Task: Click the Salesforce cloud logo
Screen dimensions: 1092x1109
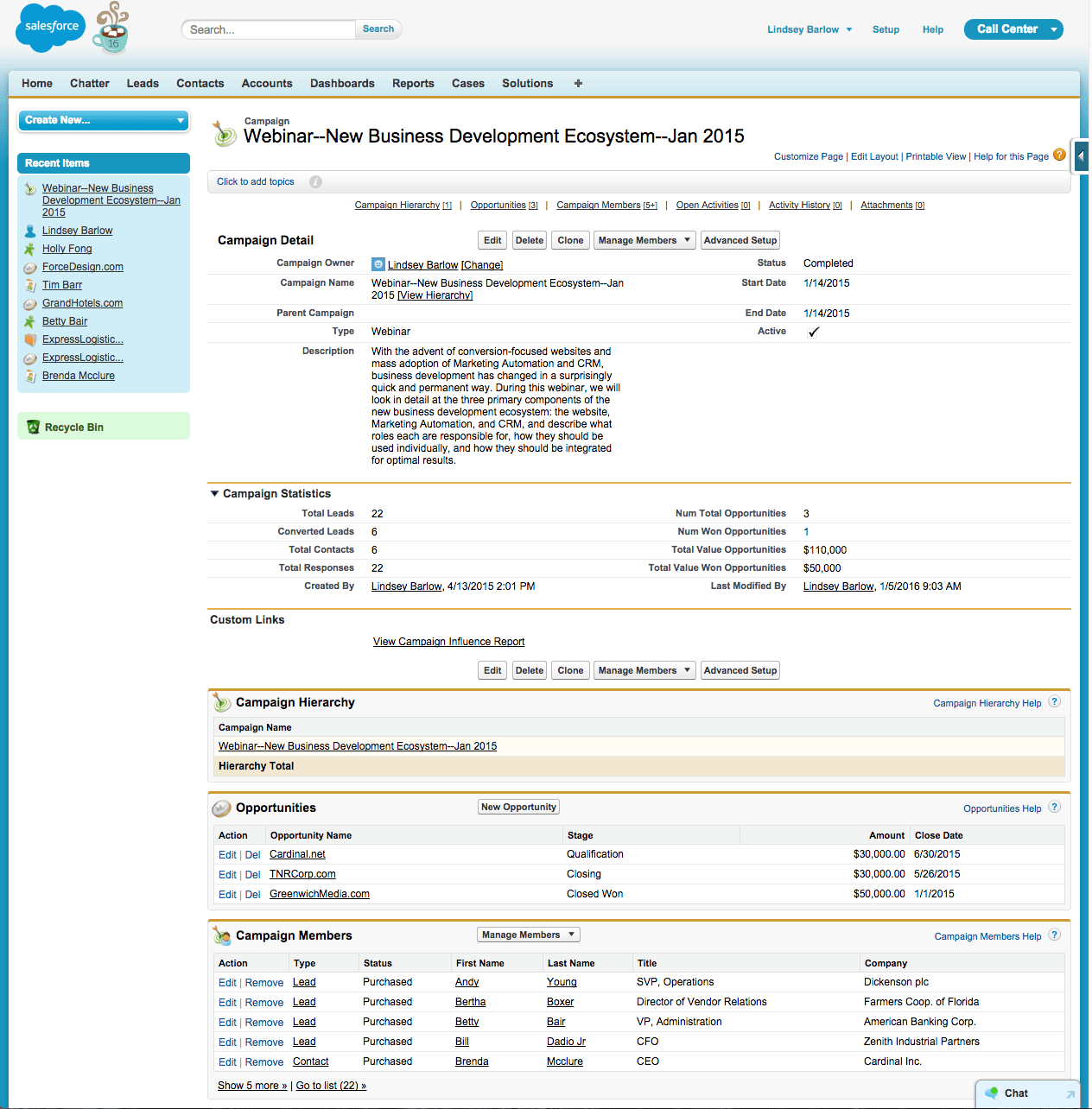Action: click(49, 28)
